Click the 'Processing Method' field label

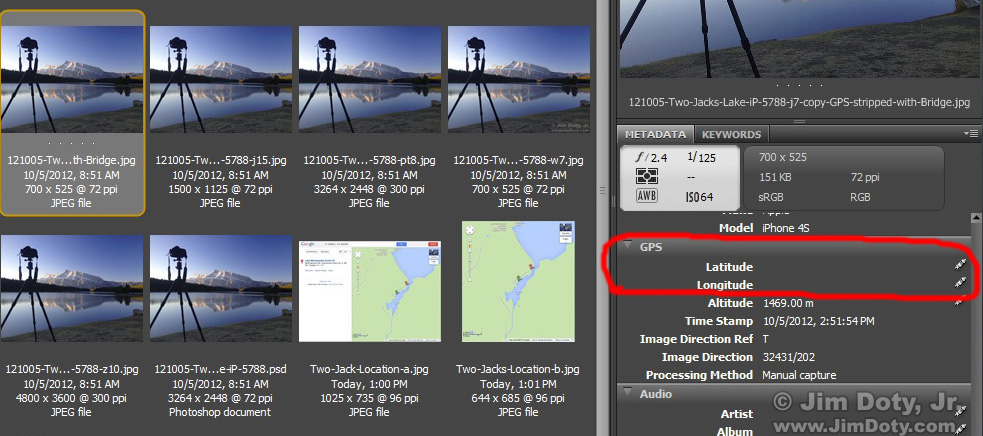click(699, 375)
